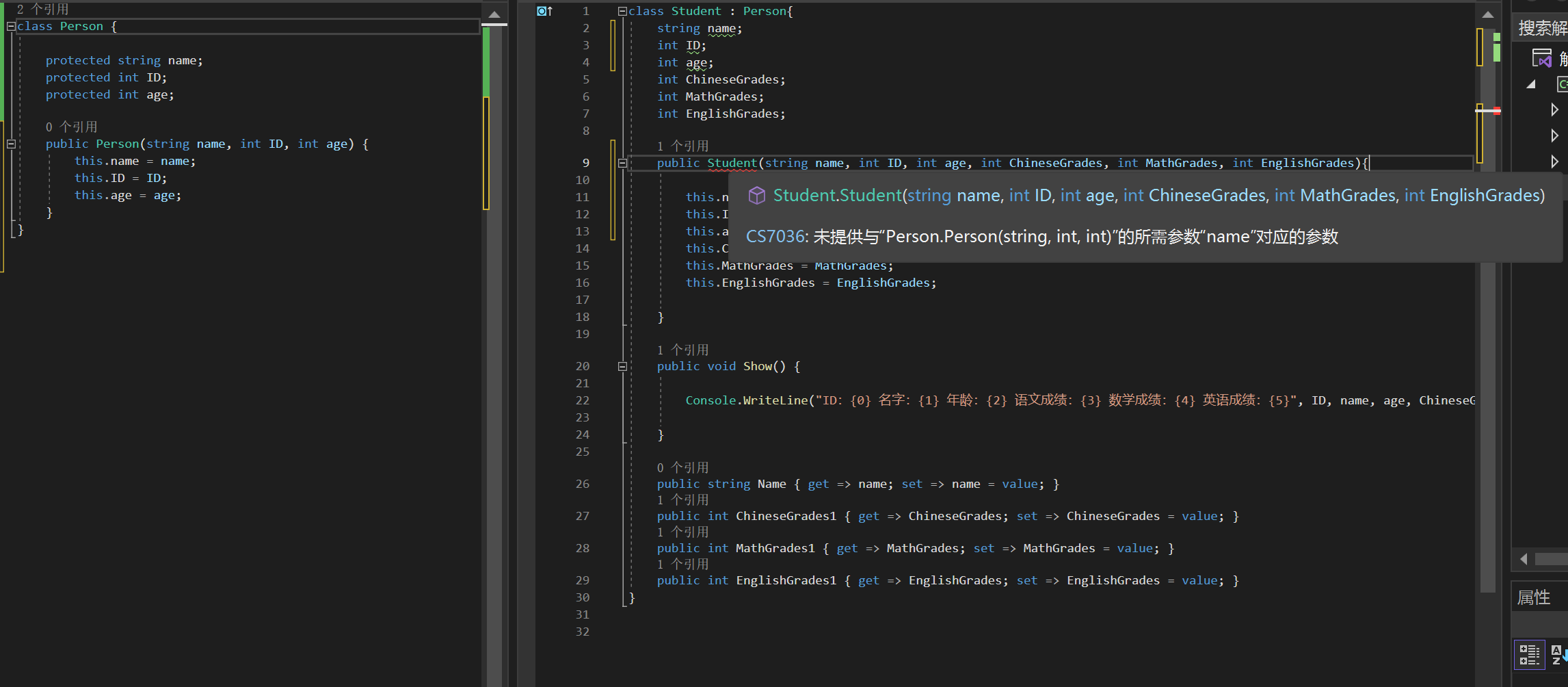This screenshot has height=687, width=1568.
Task: Focus the '搜索解' Solution Explorer search box
Action: click(x=1541, y=28)
